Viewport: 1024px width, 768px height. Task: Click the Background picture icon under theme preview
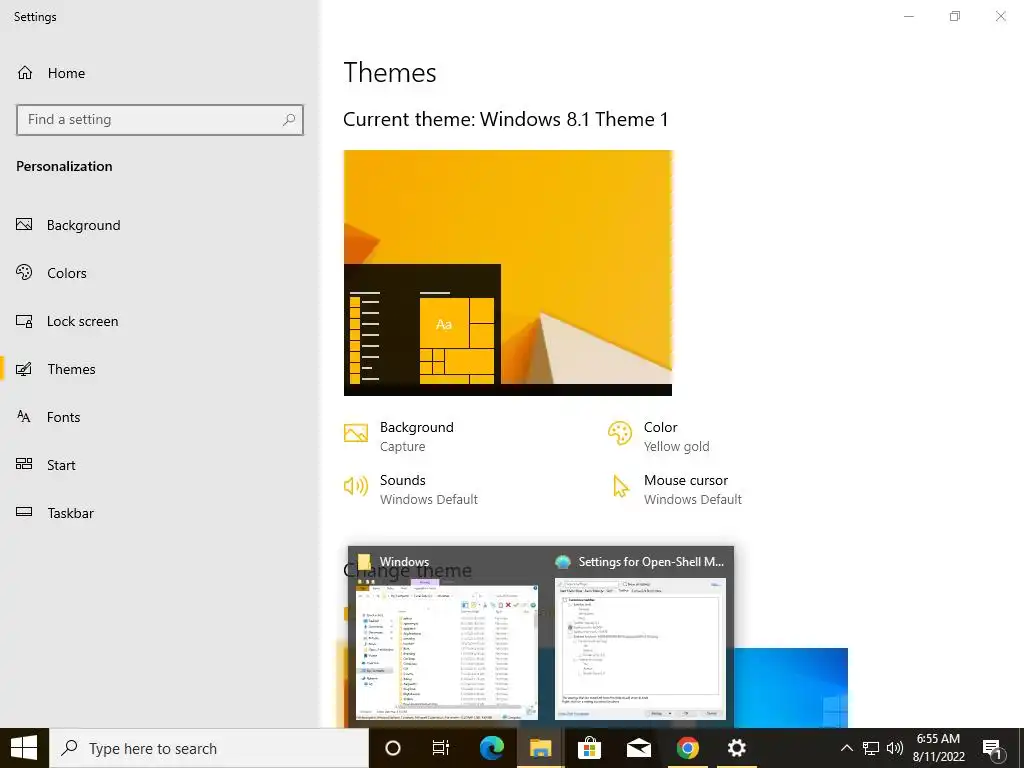(356, 432)
